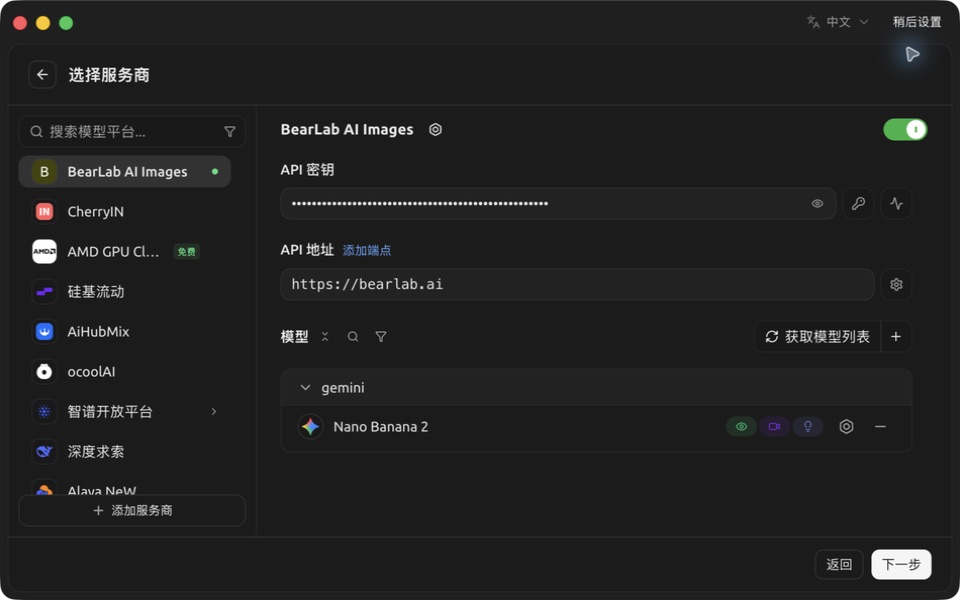Click 获取模型列表 button
Image resolution: width=960 pixels, height=600 pixels.
click(x=818, y=337)
